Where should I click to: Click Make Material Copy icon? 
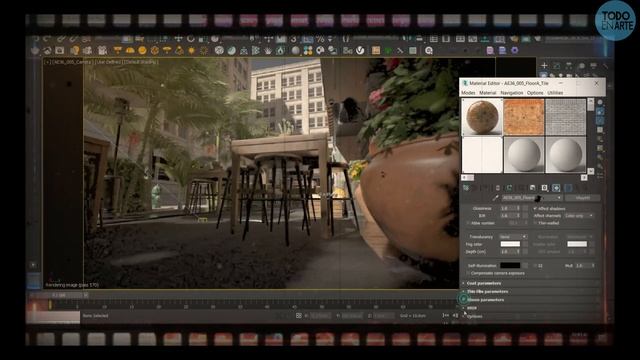[509, 188]
